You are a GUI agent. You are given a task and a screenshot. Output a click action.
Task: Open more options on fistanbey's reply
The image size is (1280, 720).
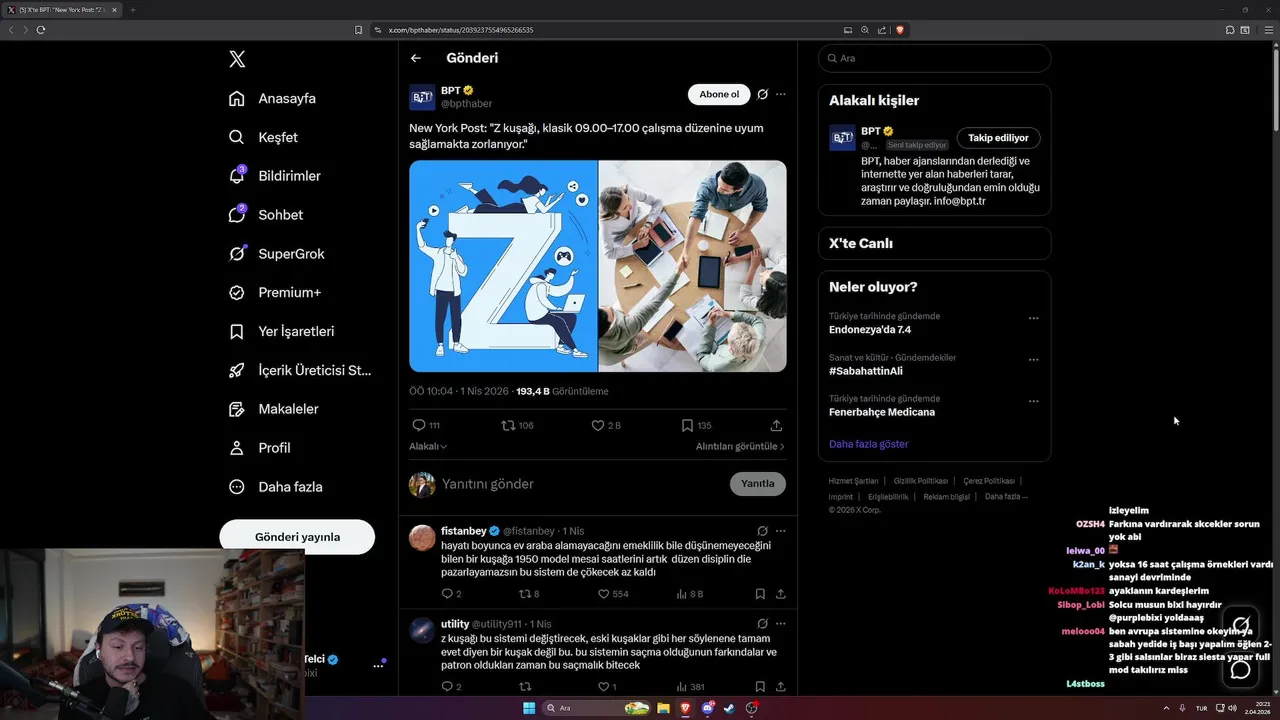781,531
